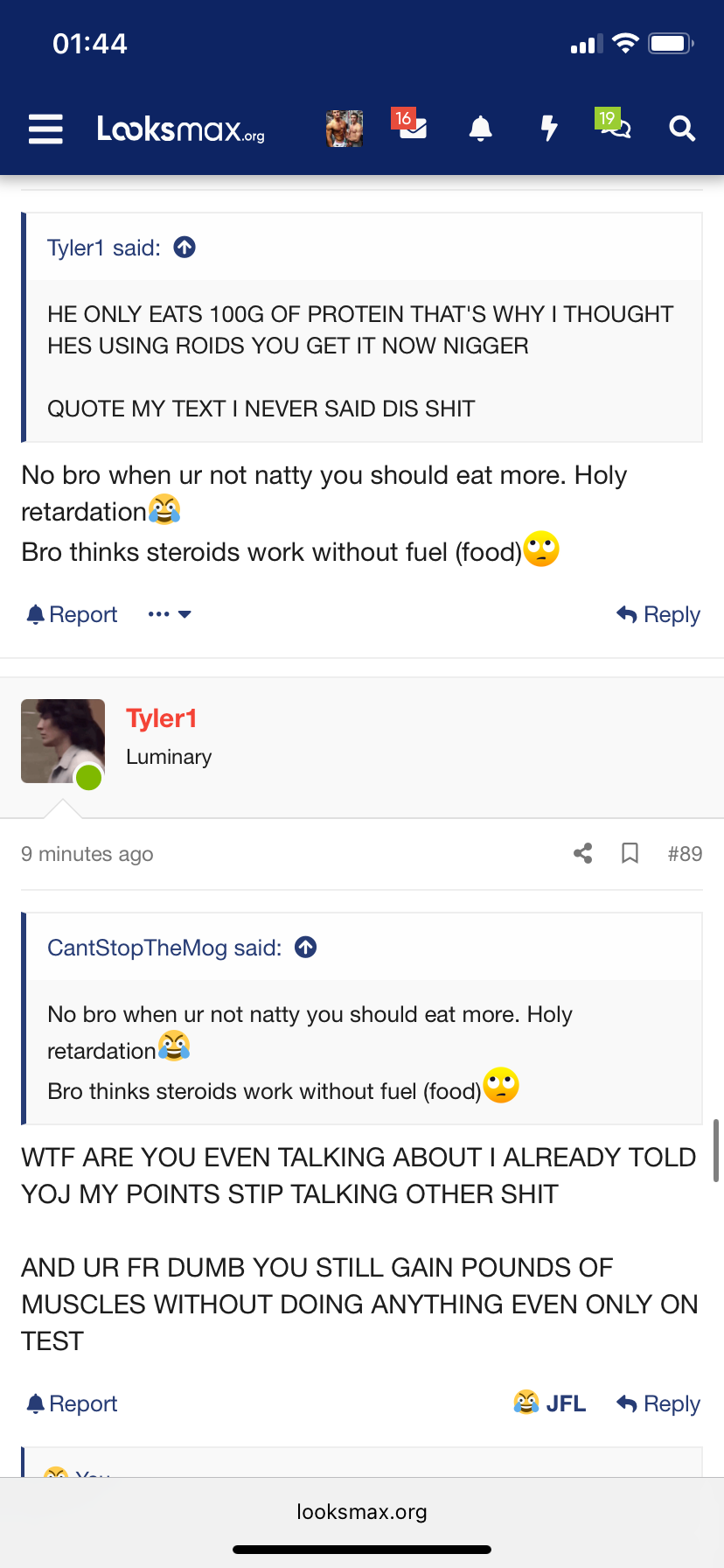Open the chat icon with 19 badge
This screenshot has height=1568, width=724.
pyautogui.click(x=614, y=127)
